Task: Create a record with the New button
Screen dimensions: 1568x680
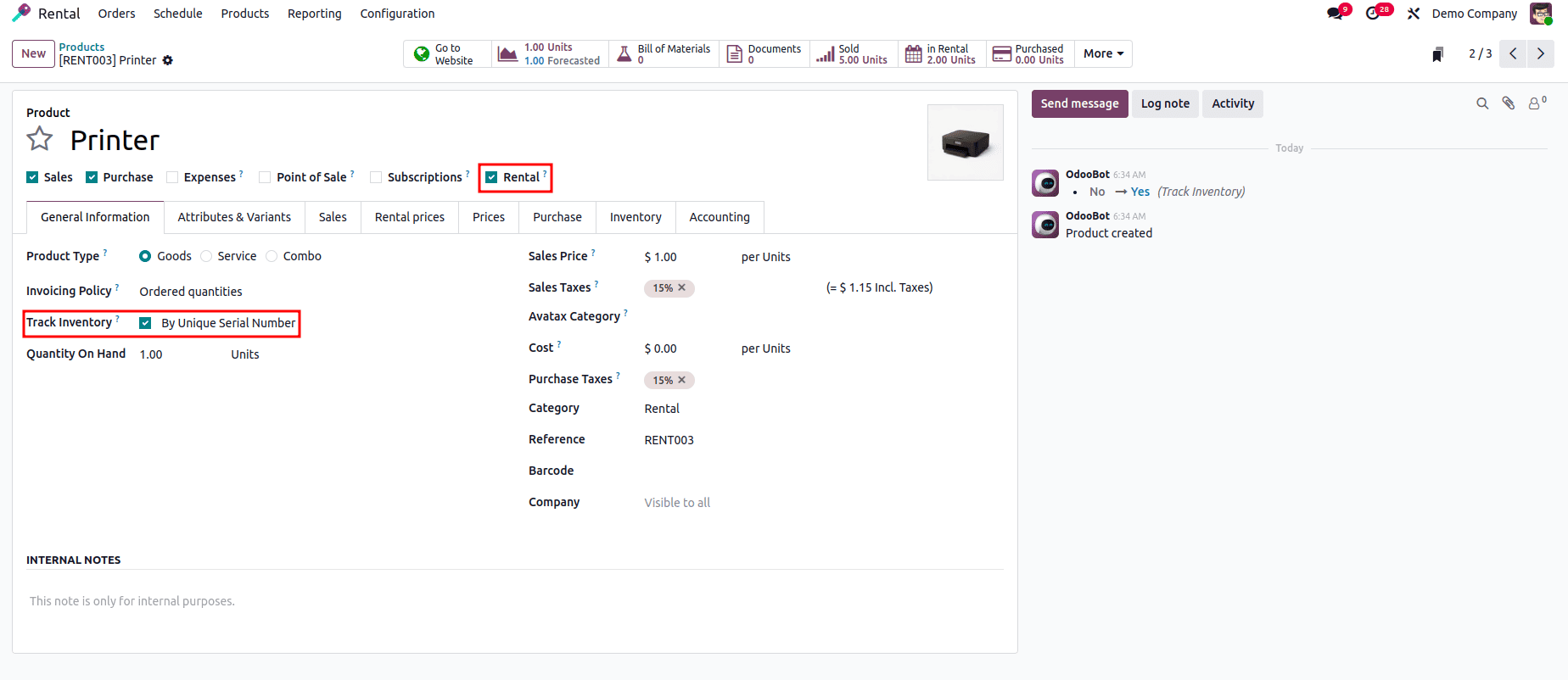Action: (x=33, y=53)
